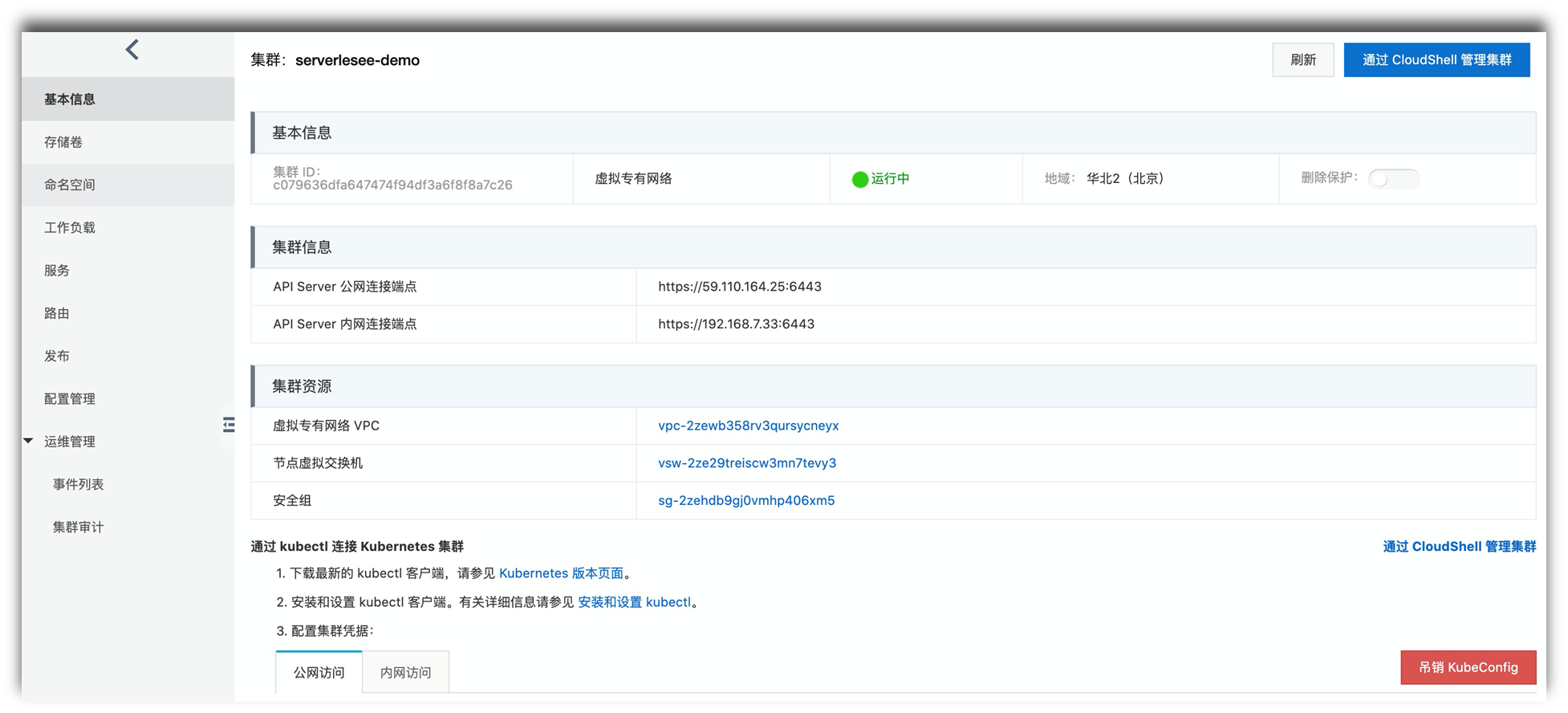Toggle the 删除保护 switch

pyautogui.click(x=1393, y=178)
